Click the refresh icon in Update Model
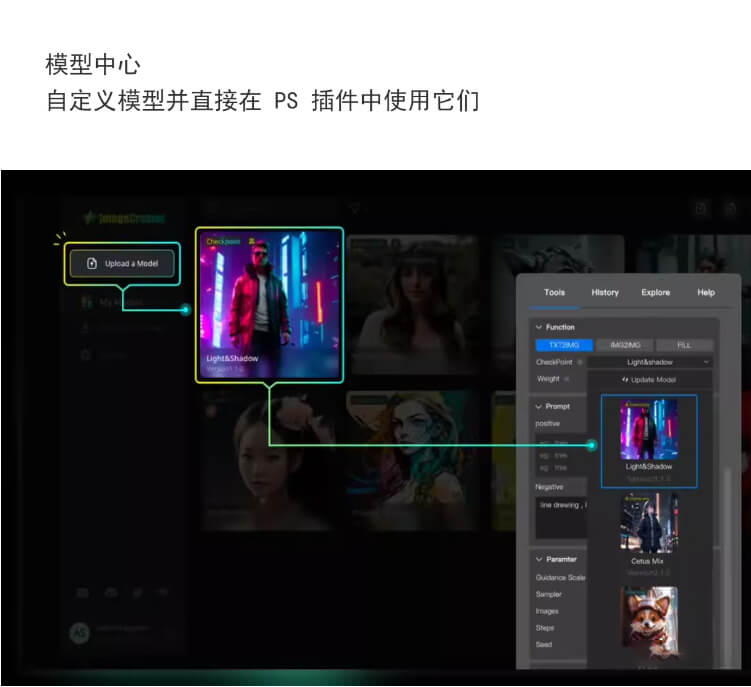Image resolution: width=751 pixels, height=687 pixels. [x=625, y=380]
